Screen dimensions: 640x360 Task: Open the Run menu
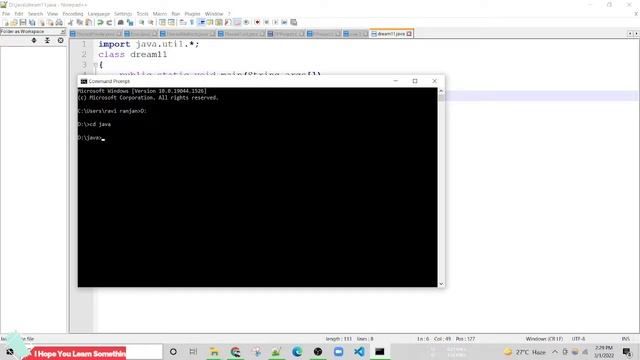tap(176, 14)
